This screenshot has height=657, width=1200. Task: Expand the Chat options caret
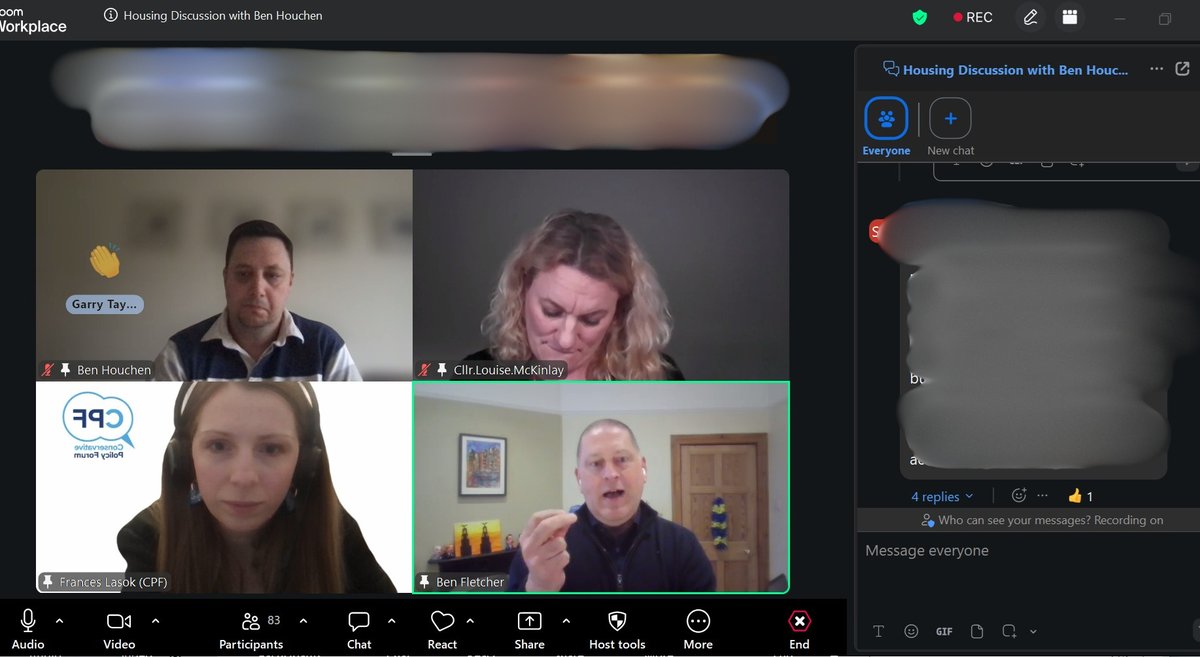click(392, 621)
